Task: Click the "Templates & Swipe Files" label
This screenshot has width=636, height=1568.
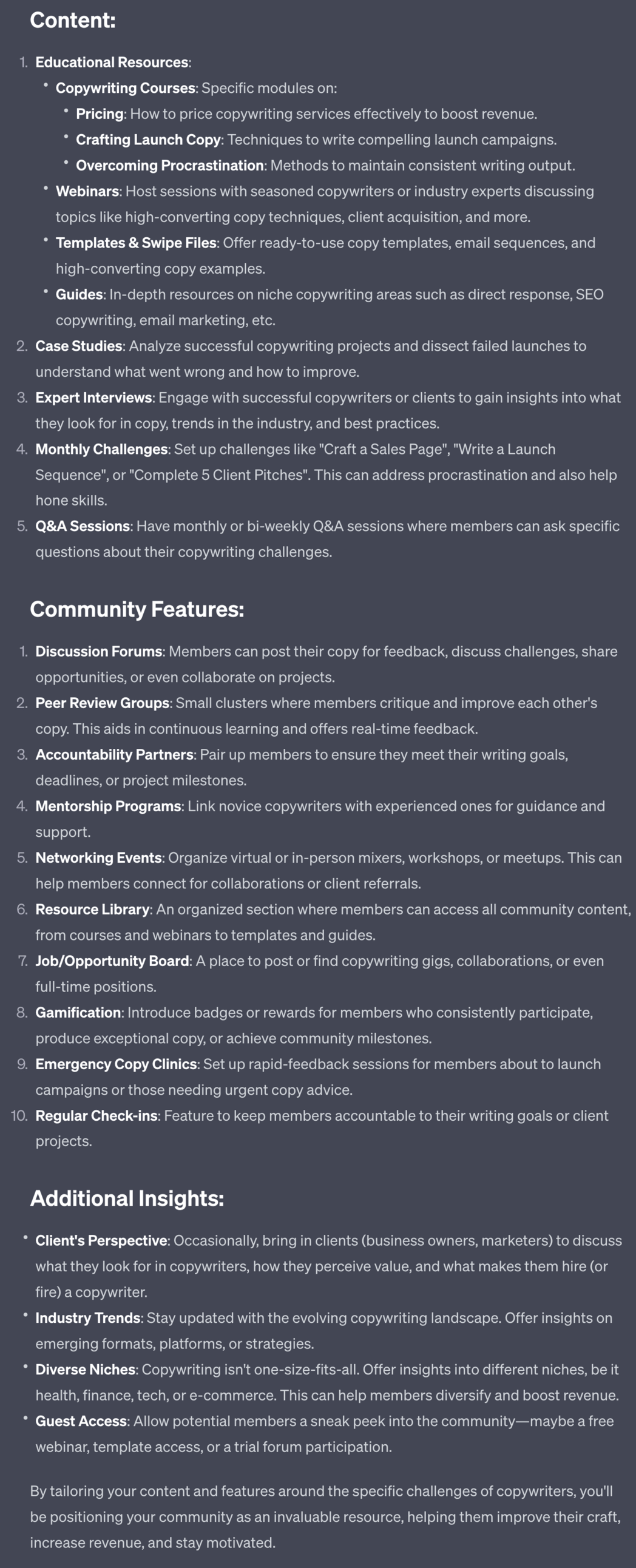Action: (x=136, y=243)
